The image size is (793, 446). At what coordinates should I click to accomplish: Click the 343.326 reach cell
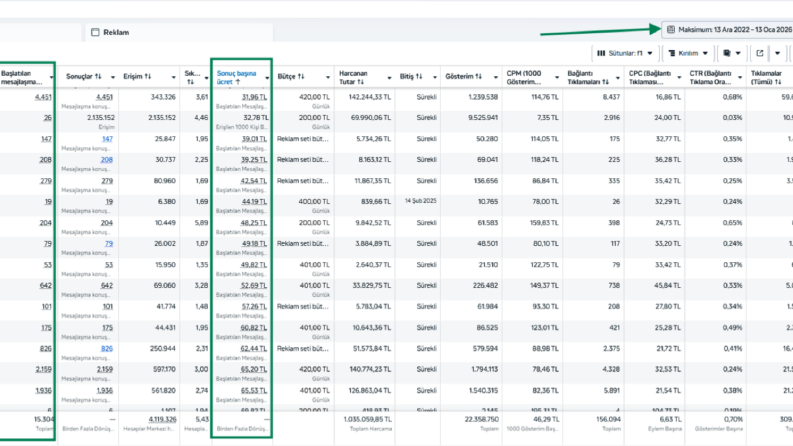point(163,97)
